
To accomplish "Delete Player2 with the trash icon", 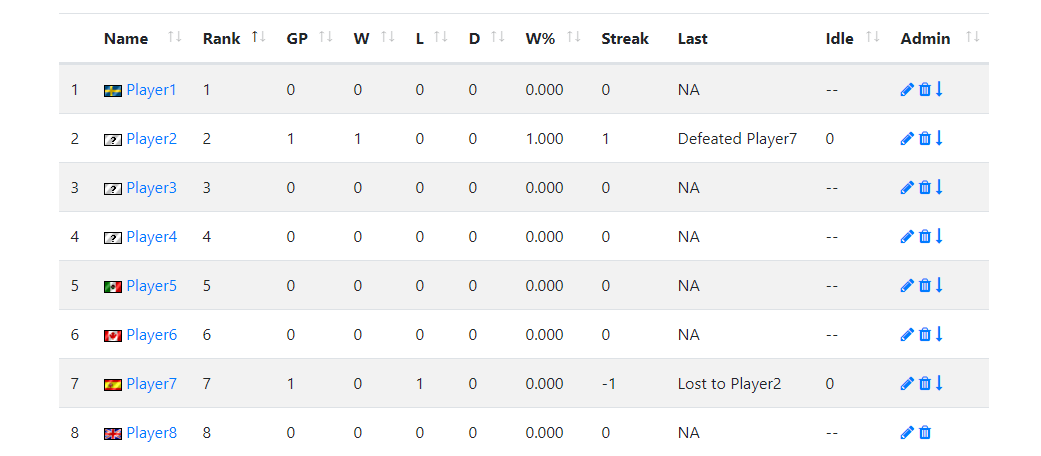I will (x=924, y=139).
